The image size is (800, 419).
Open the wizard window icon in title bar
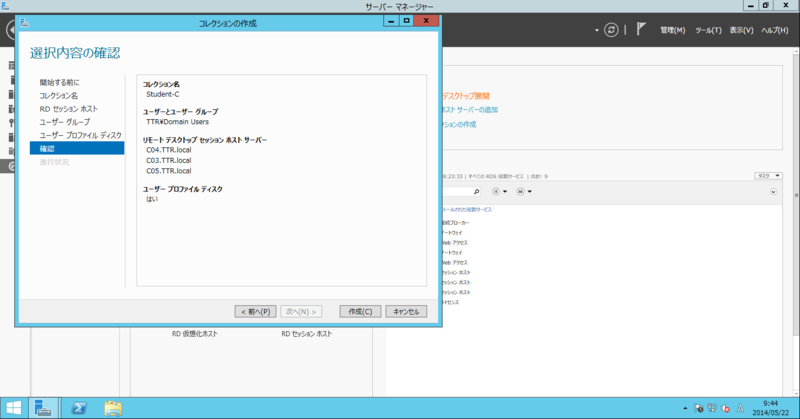click(24, 23)
